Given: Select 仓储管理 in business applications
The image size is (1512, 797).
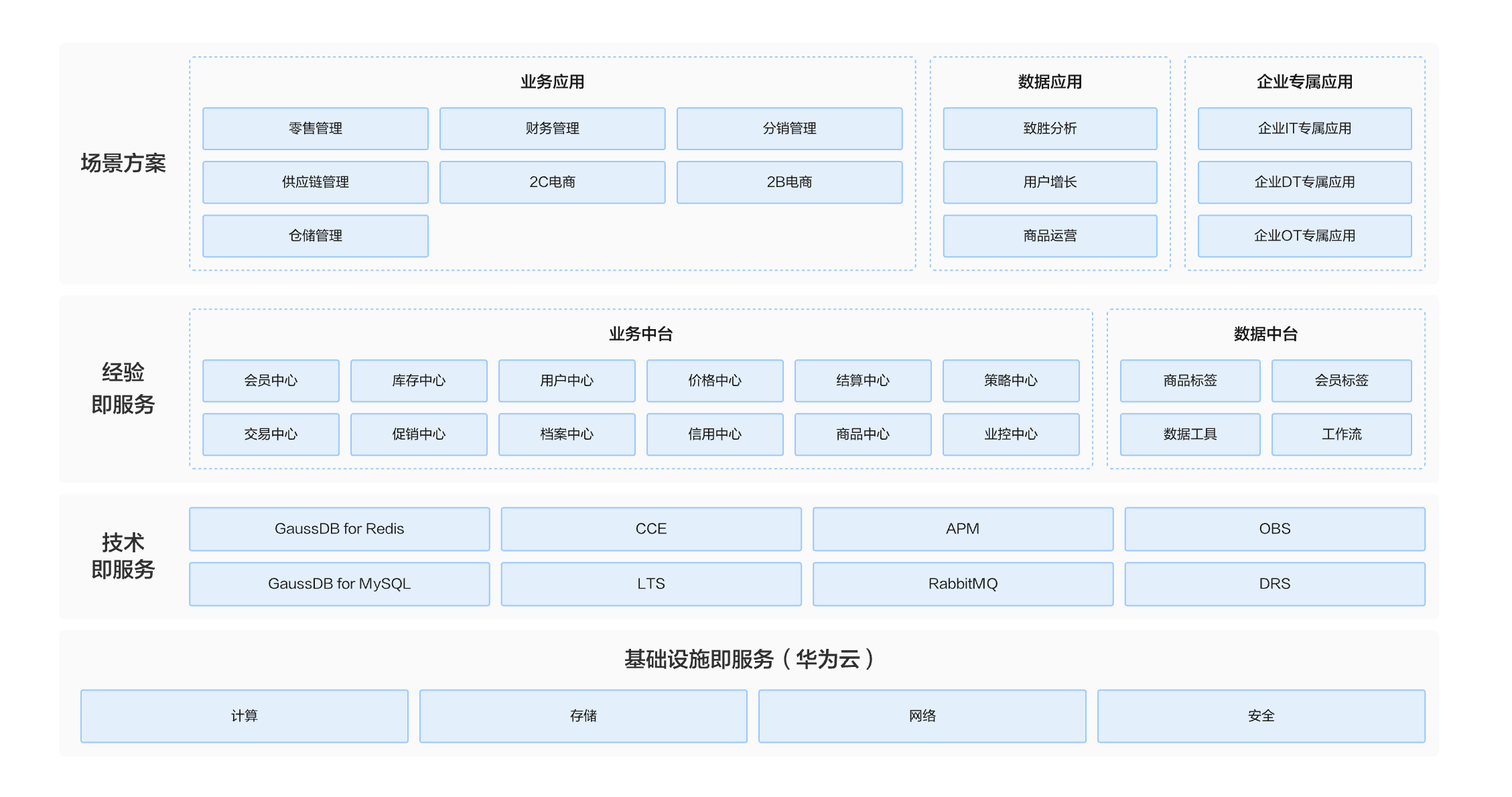Looking at the screenshot, I should (315, 235).
